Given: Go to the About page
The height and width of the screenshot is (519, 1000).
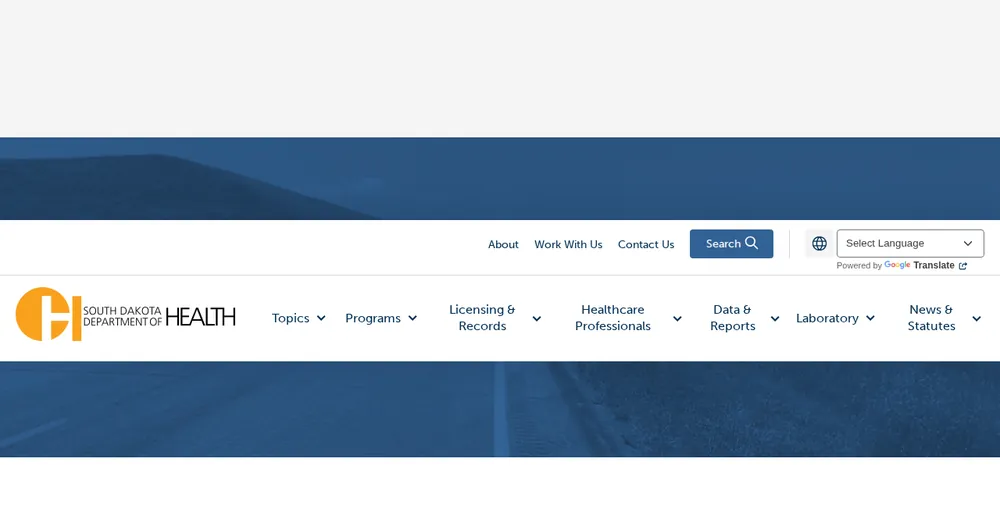Looking at the screenshot, I should (503, 244).
